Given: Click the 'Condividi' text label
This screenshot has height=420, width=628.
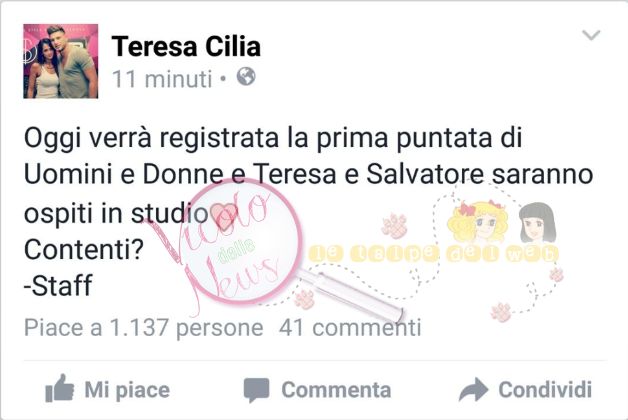Looking at the screenshot, I should tap(545, 390).
